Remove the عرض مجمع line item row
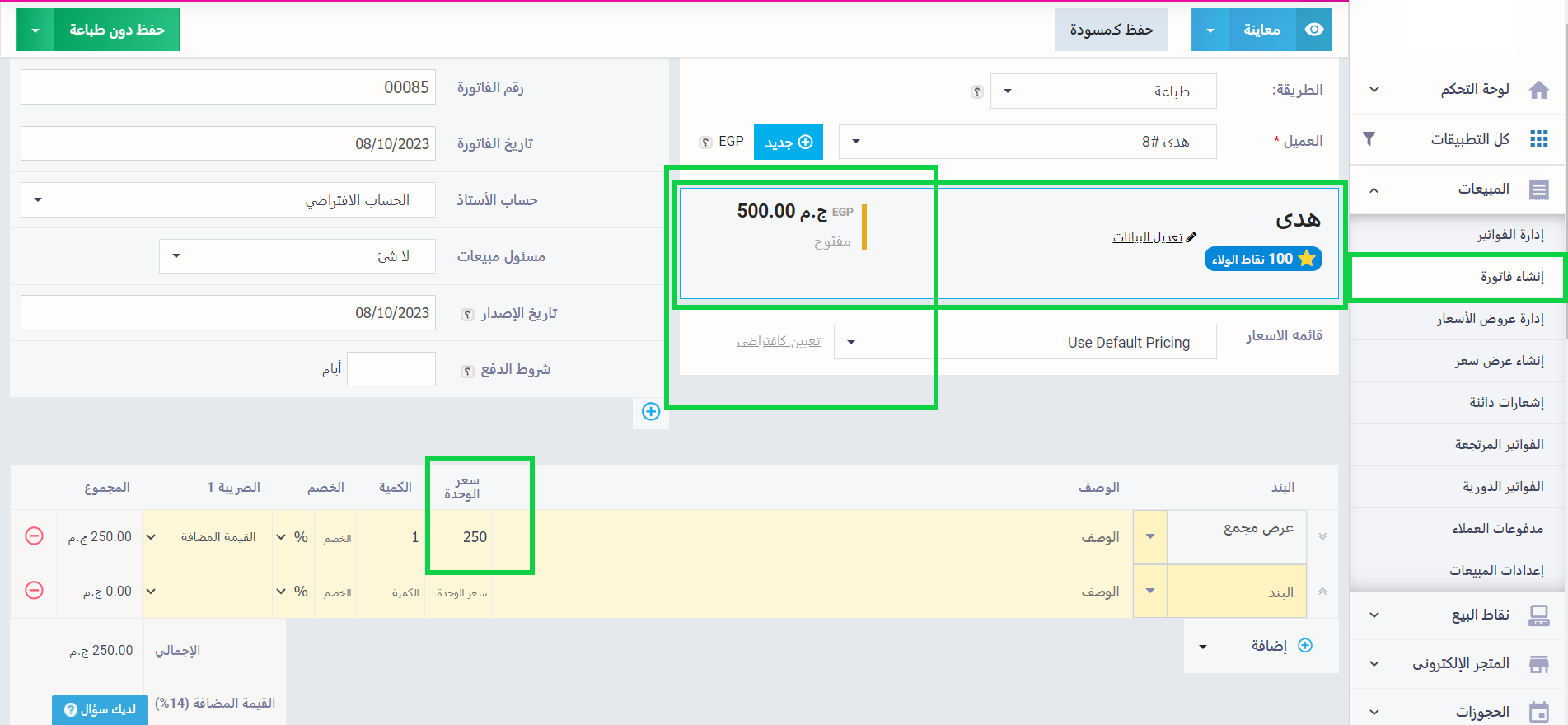The image size is (1568, 725). pos(34,536)
